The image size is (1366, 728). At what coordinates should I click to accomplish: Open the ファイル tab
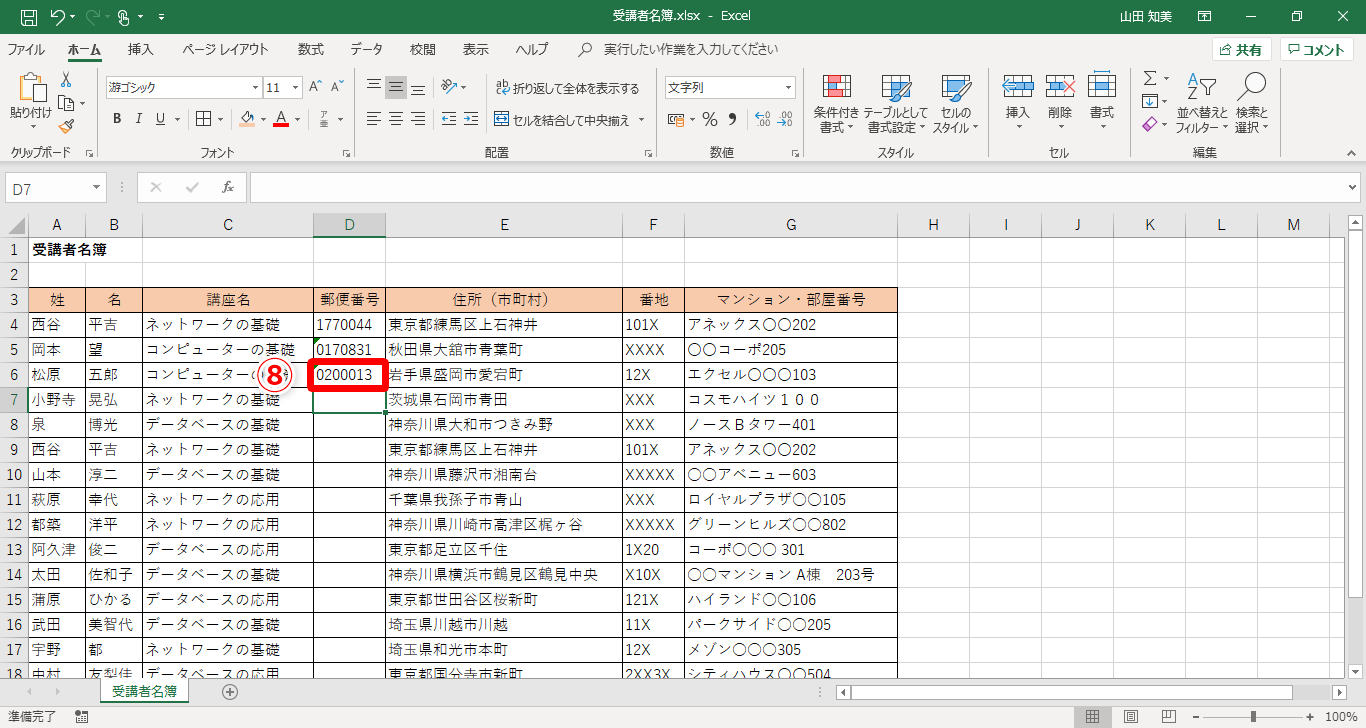coord(26,49)
